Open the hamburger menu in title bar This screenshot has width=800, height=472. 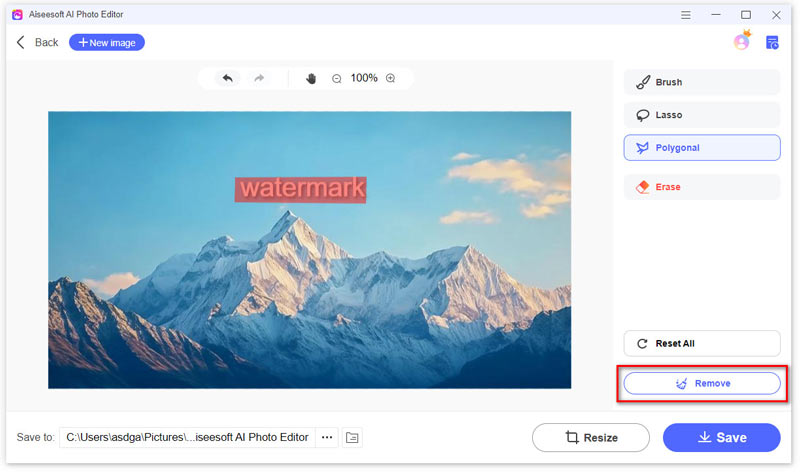click(686, 15)
